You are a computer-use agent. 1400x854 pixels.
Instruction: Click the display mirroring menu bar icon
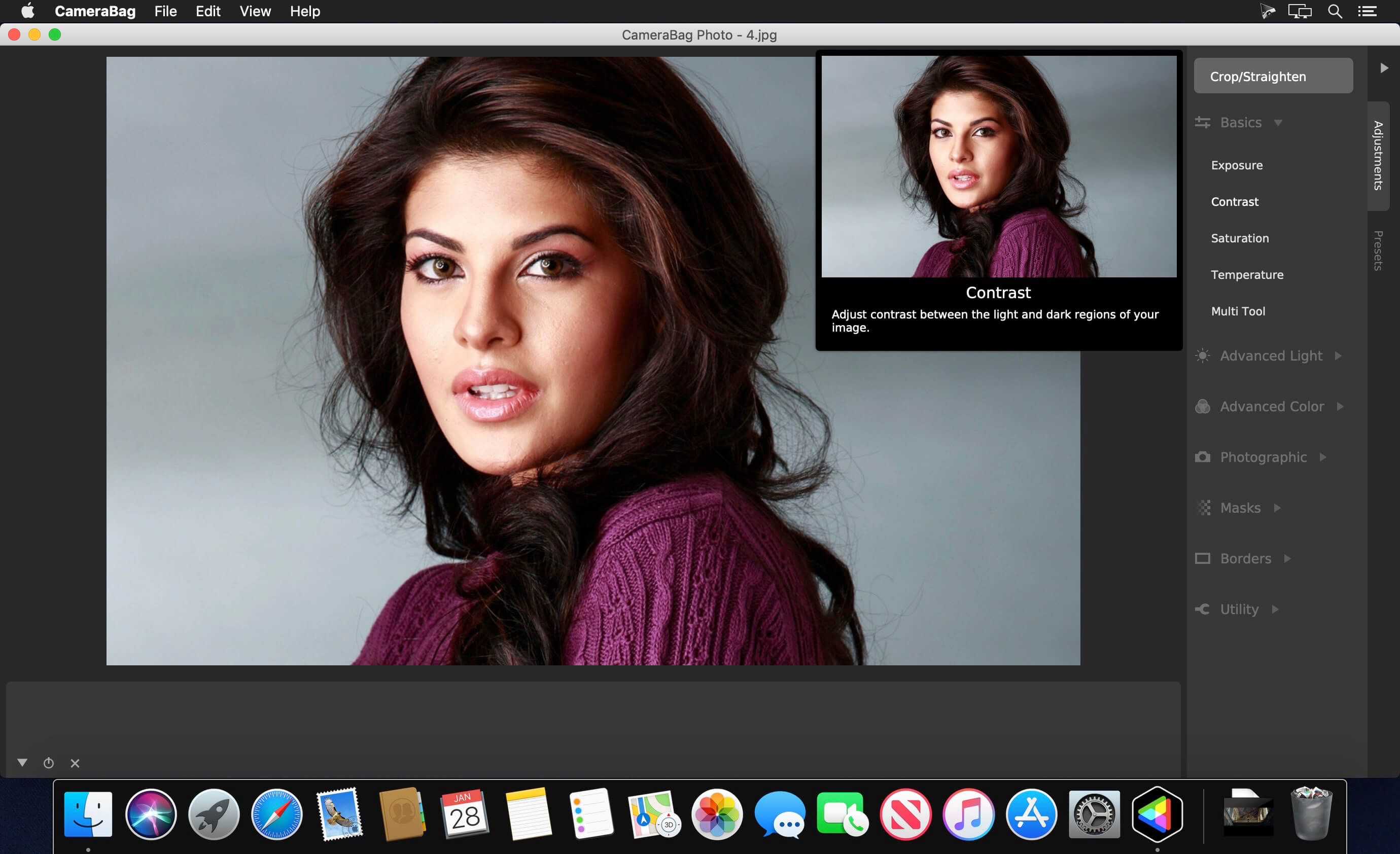[x=1300, y=11]
